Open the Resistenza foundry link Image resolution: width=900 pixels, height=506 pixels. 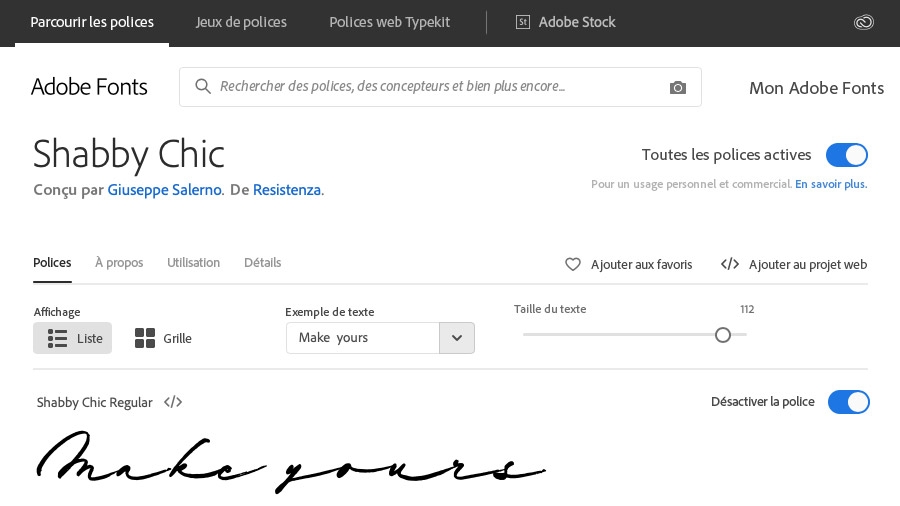point(287,190)
